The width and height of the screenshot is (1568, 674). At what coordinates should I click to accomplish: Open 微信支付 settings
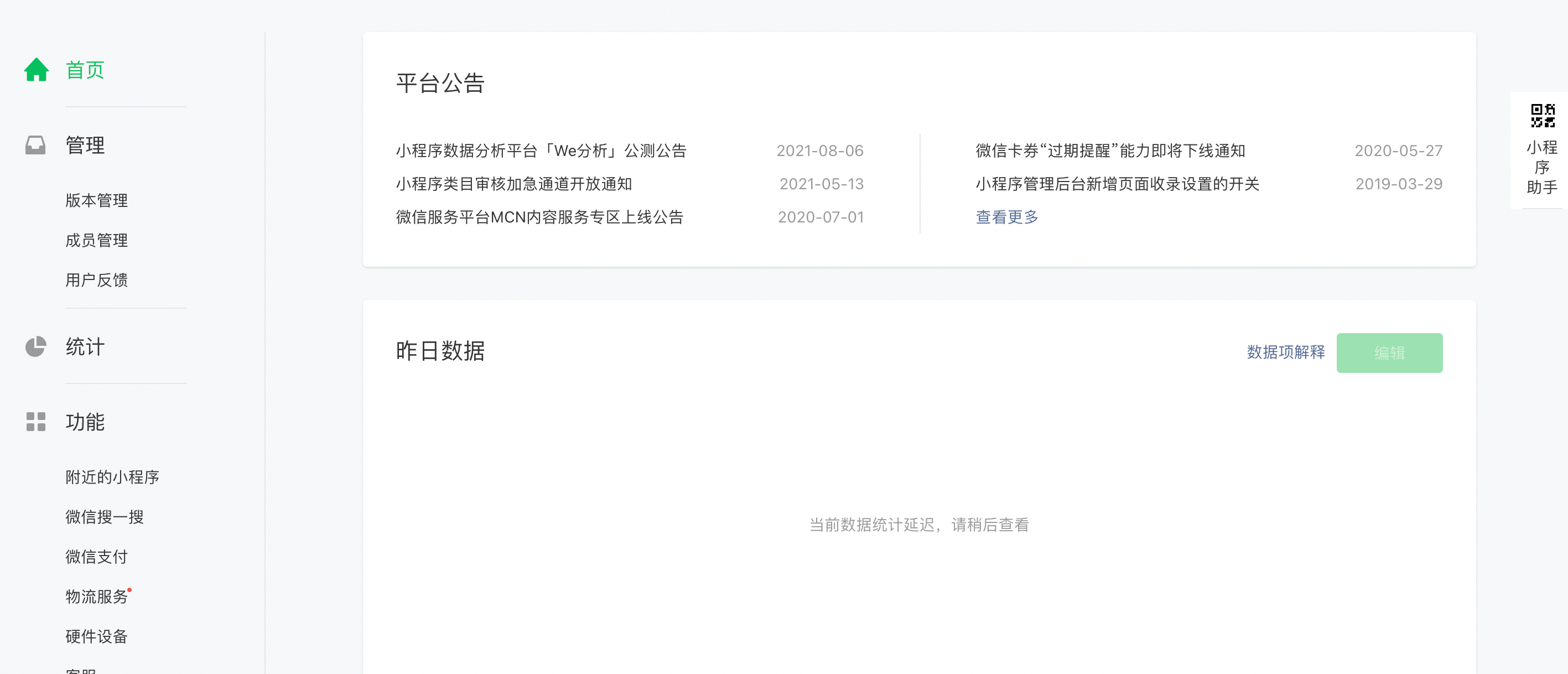96,557
